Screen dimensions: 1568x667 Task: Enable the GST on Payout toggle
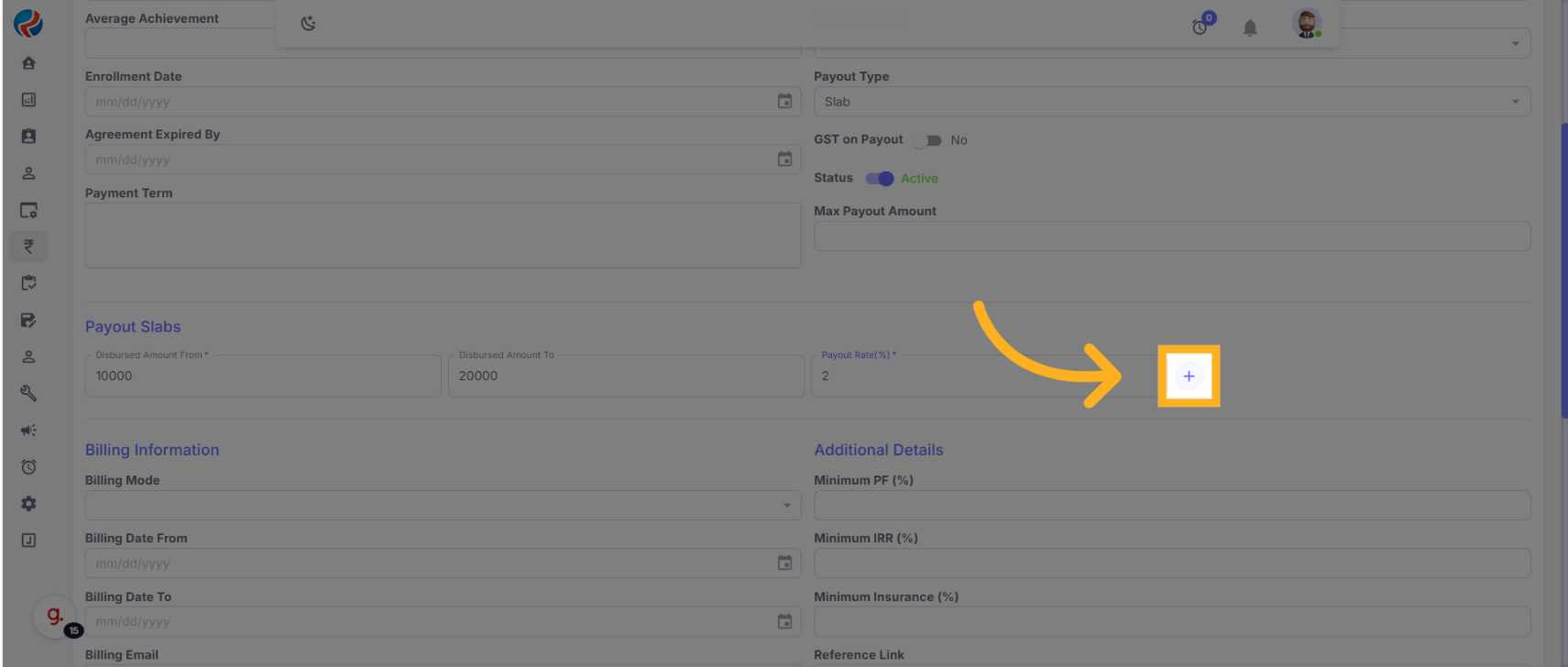pyautogui.click(x=929, y=140)
